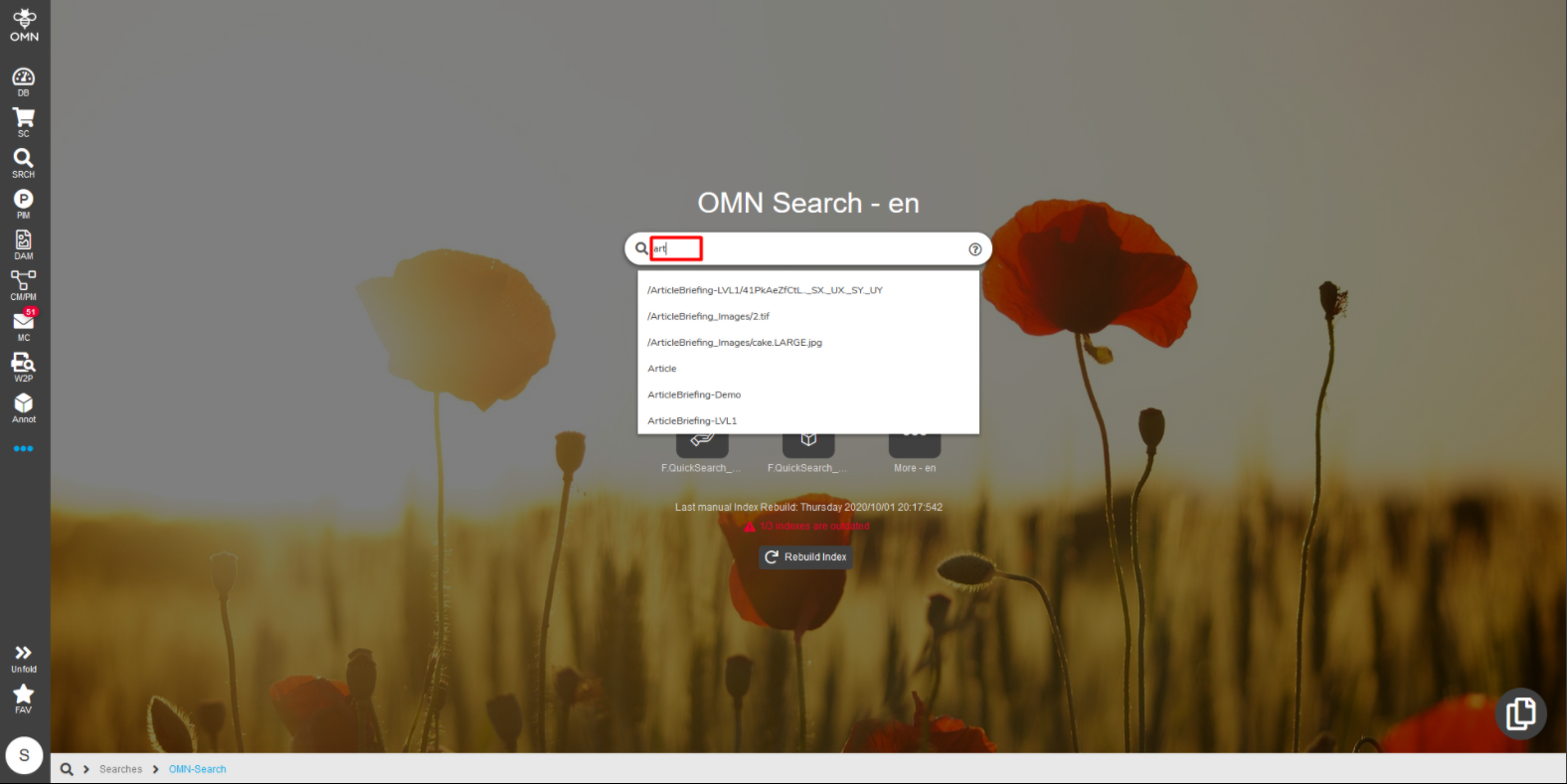Image resolution: width=1567 pixels, height=784 pixels.
Task: Select the Article suggestion
Action: pos(808,369)
